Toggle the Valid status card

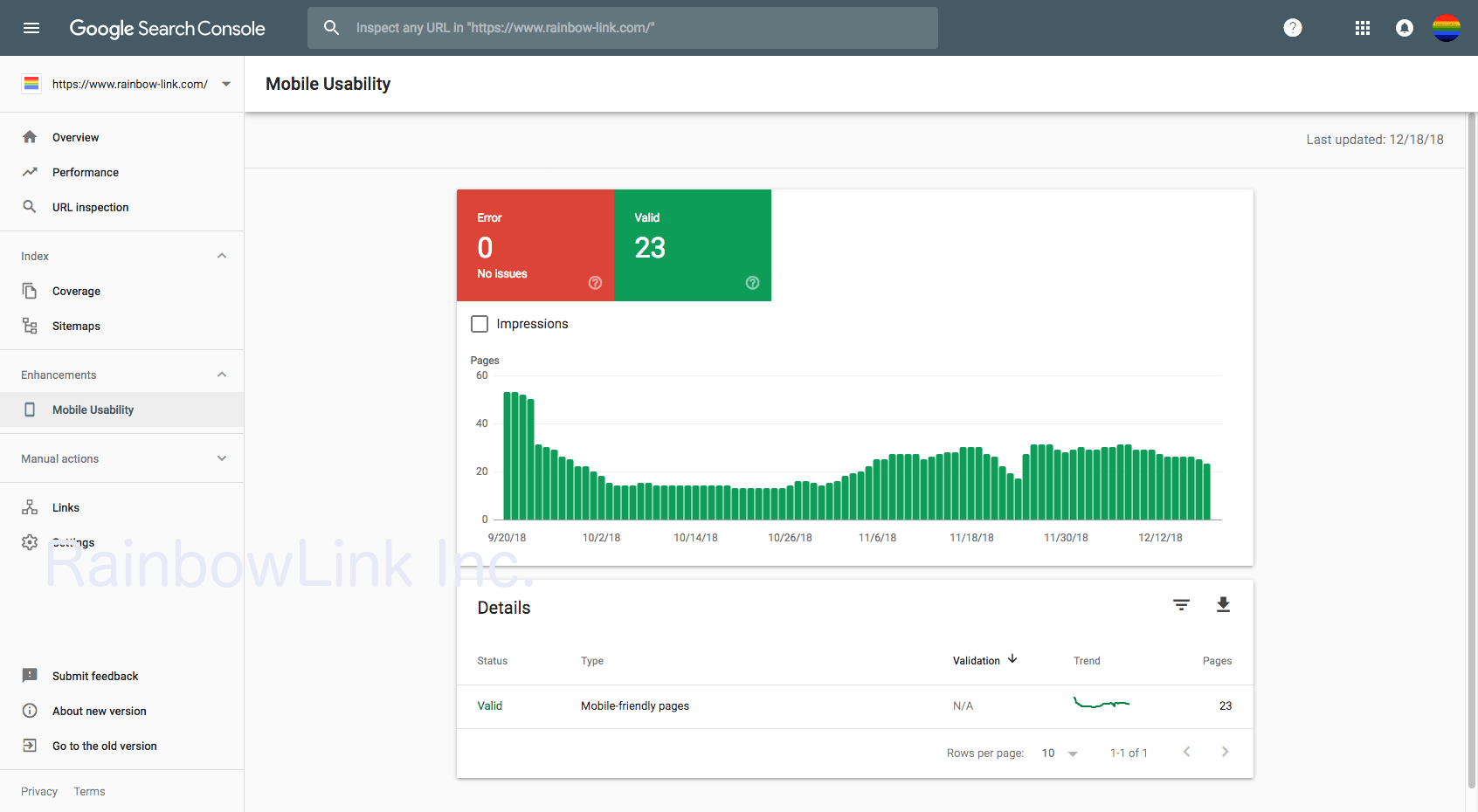(693, 245)
